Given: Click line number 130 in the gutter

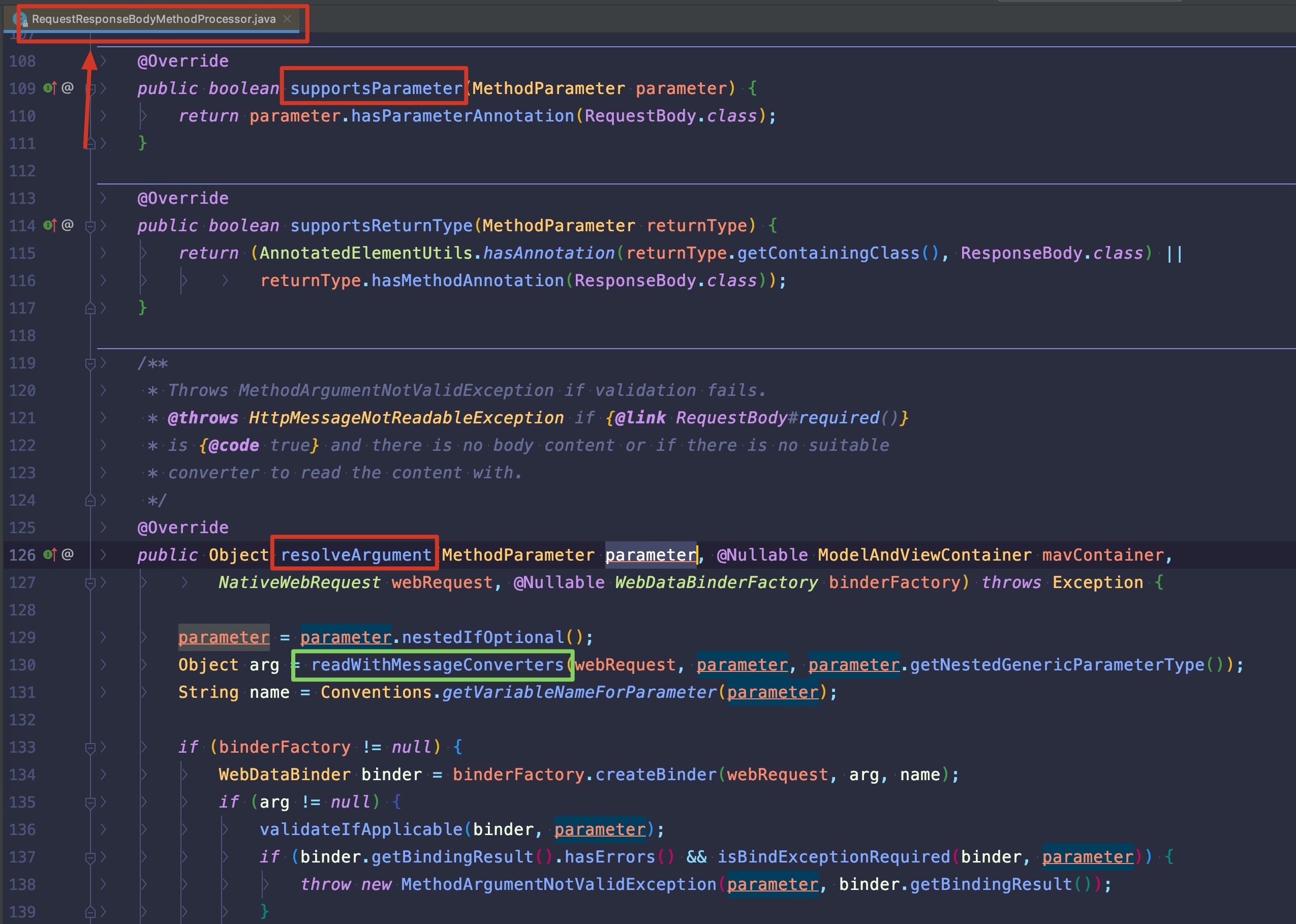Looking at the screenshot, I should (x=23, y=665).
